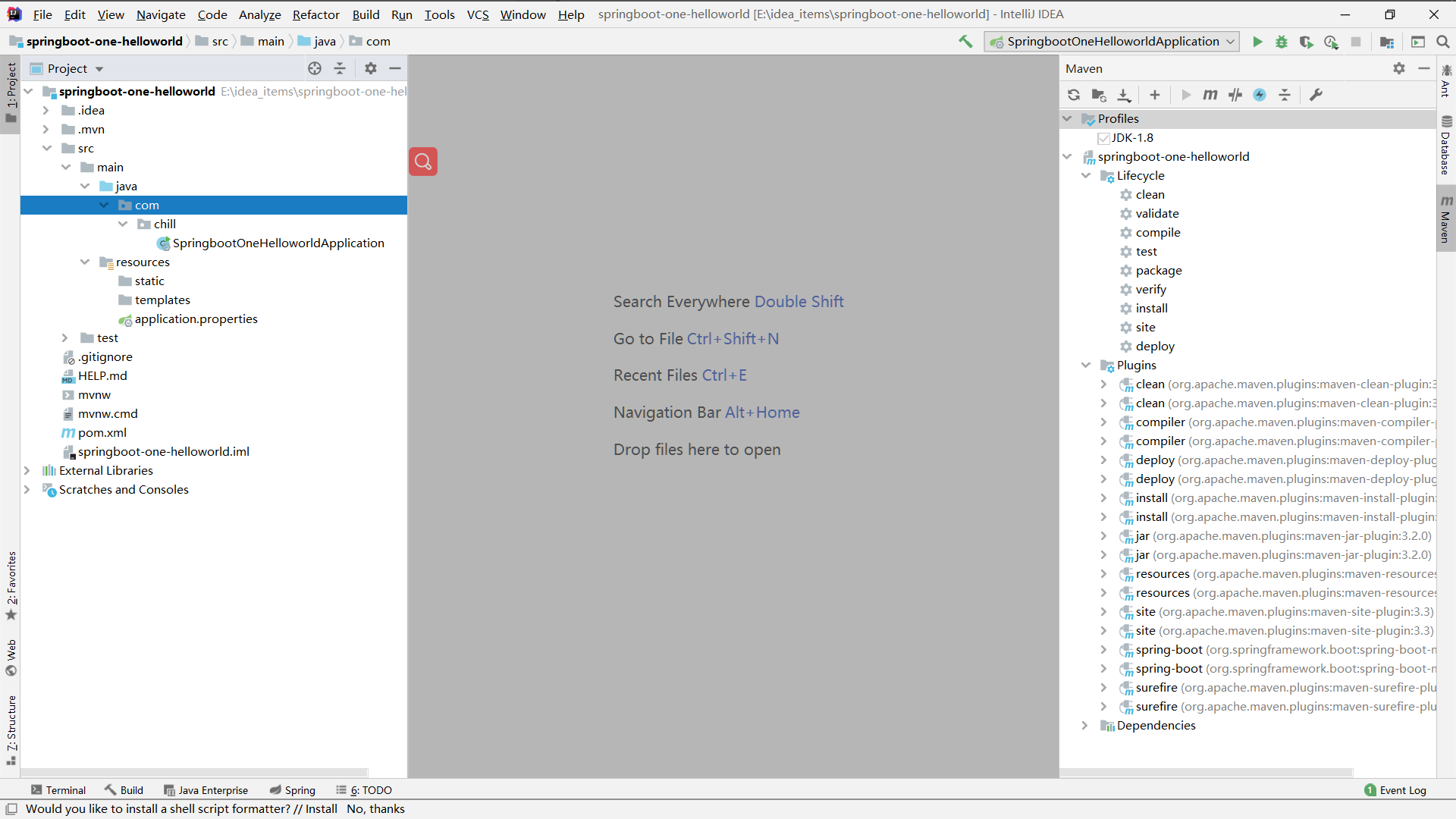Start debugging with the bug icon

1282,42
